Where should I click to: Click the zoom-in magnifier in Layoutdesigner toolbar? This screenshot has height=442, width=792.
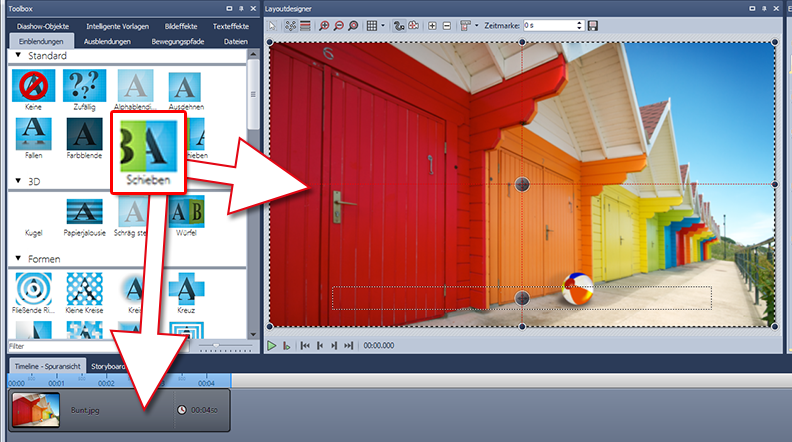point(324,25)
